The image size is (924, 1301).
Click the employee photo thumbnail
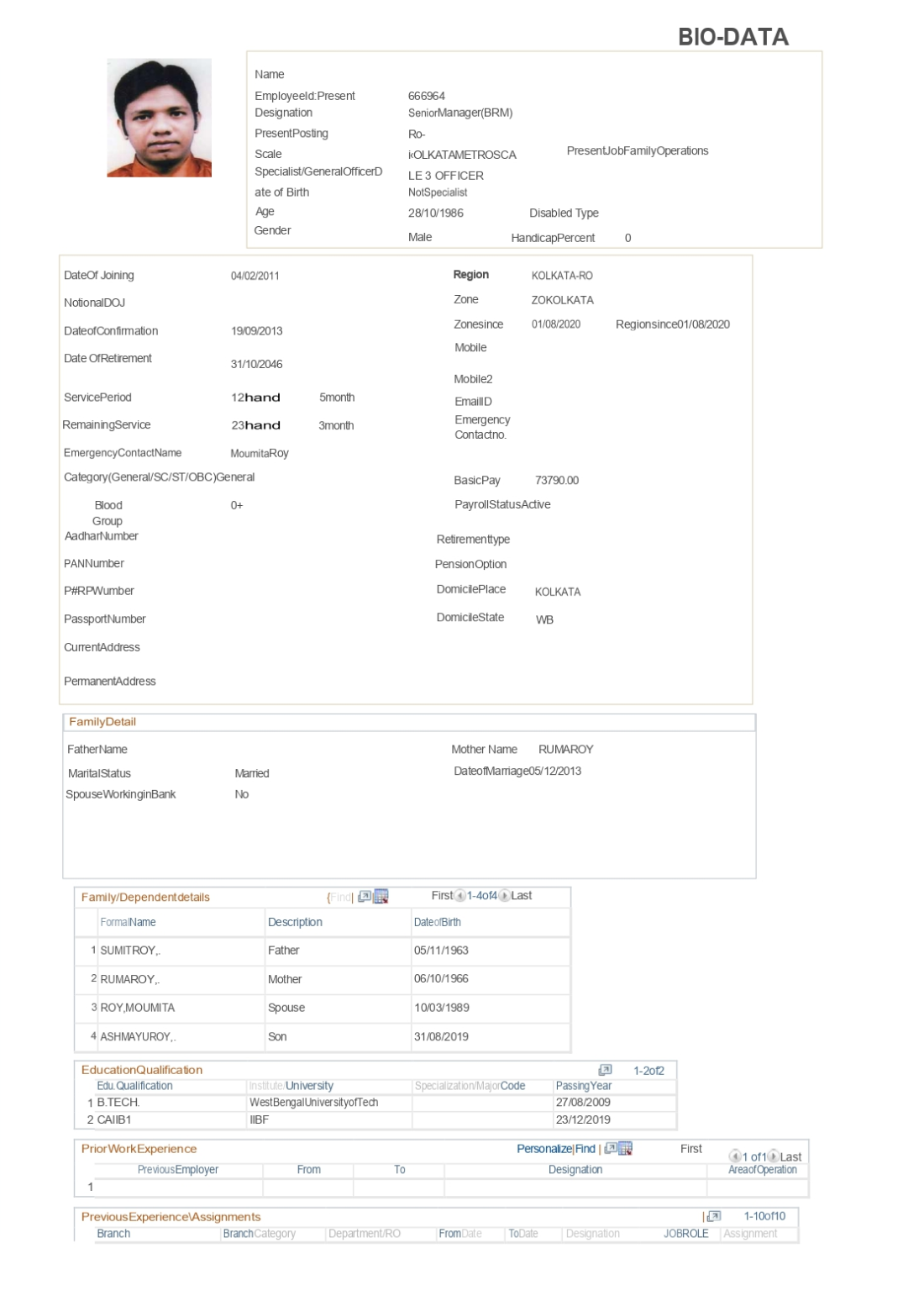click(x=159, y=118)
